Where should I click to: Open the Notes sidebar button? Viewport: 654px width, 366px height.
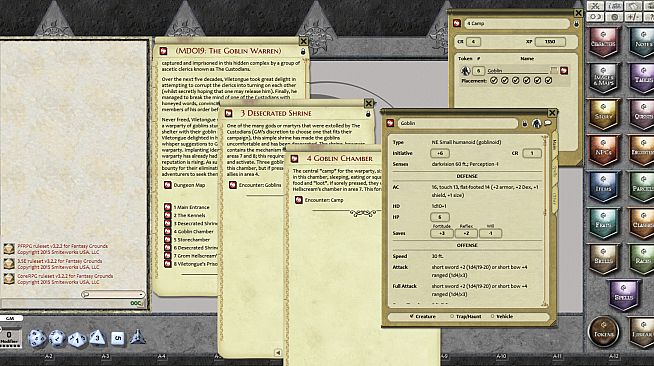pyautogui.click(x=642, y=42)
